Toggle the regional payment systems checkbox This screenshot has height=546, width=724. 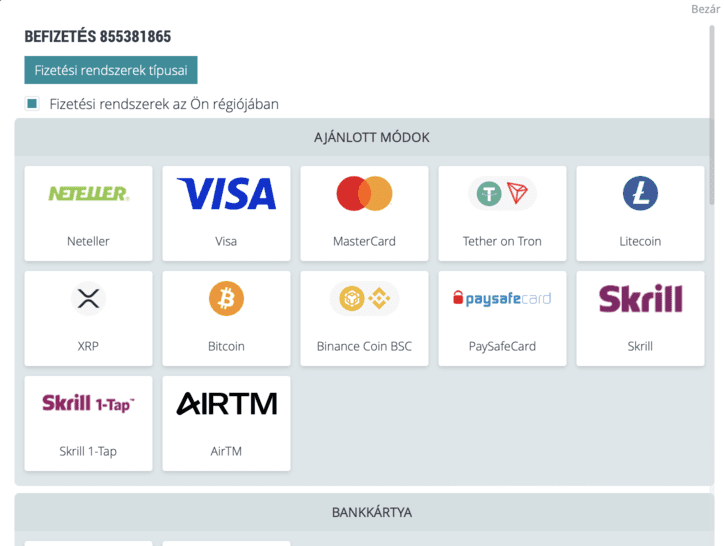click(x=32, y=103)
